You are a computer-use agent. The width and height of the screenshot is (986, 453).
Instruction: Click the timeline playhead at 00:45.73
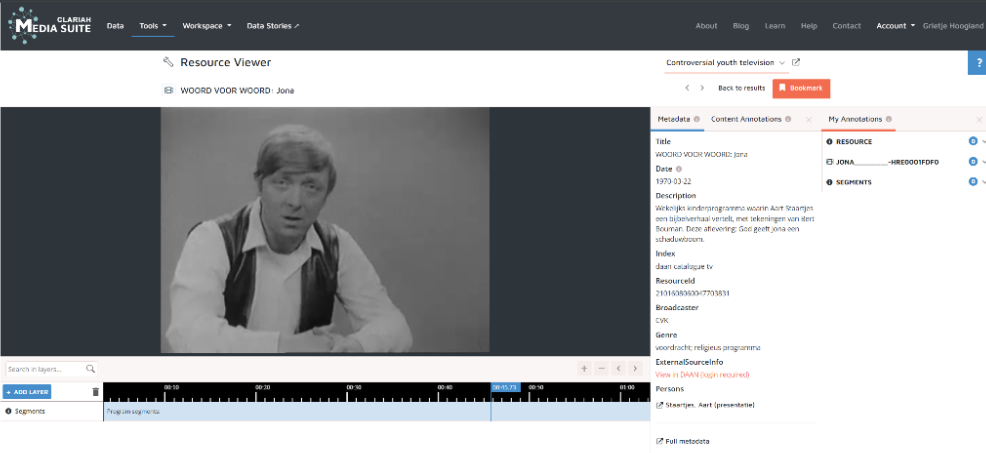coord(505,387)
